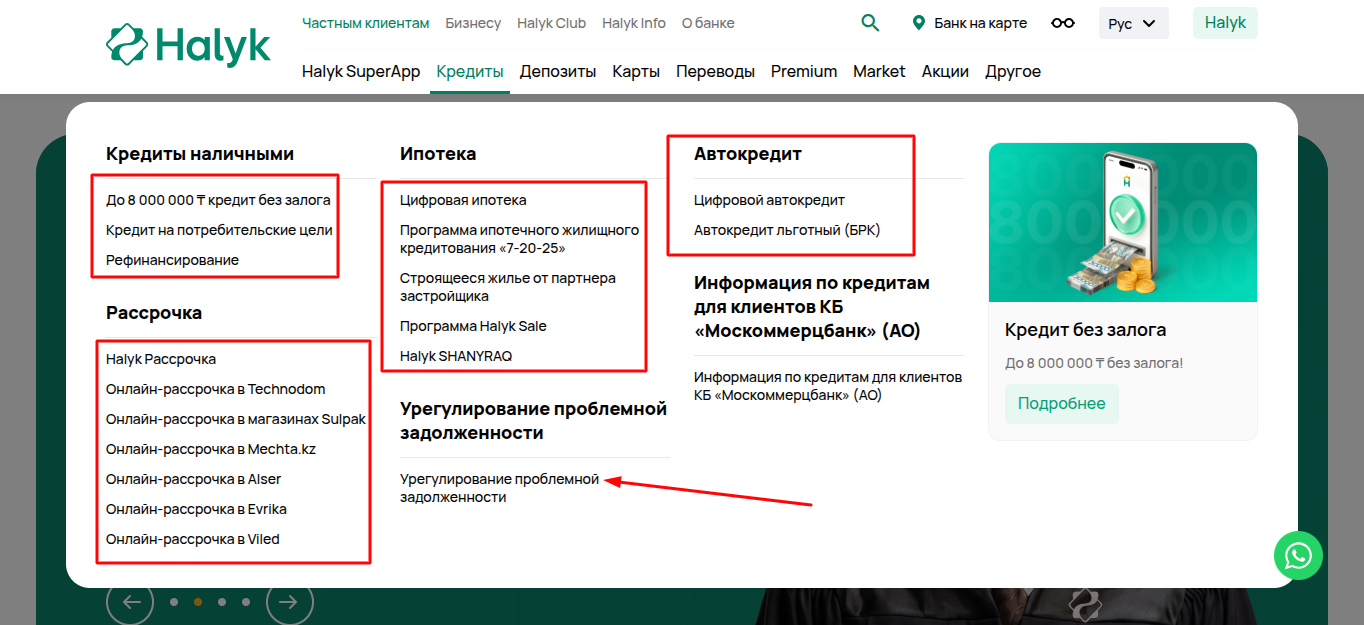Open ипотечная программа «7-20-25»
Image resolution: width=1364 pixels, height=625 pixels.
519,239
